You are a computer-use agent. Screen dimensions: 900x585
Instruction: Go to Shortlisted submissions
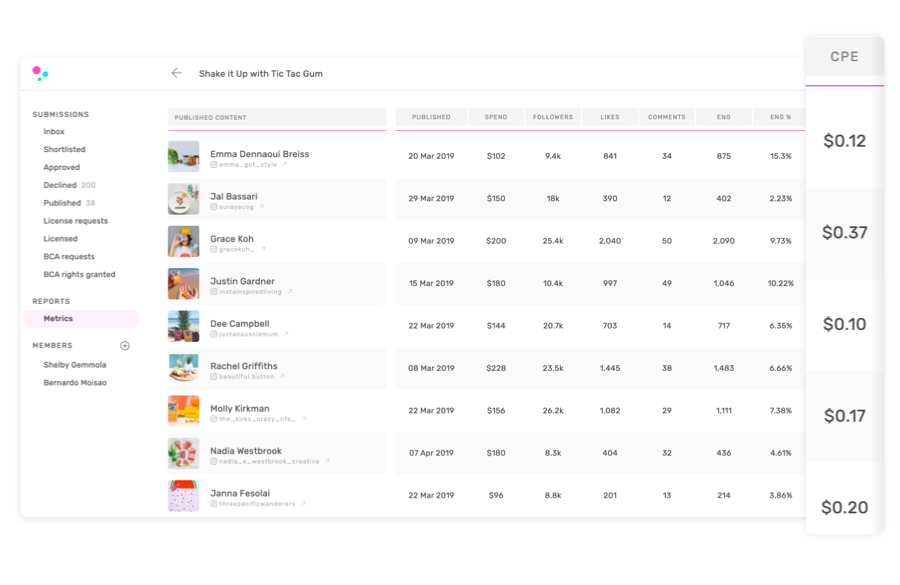click(x=64, y=150)
